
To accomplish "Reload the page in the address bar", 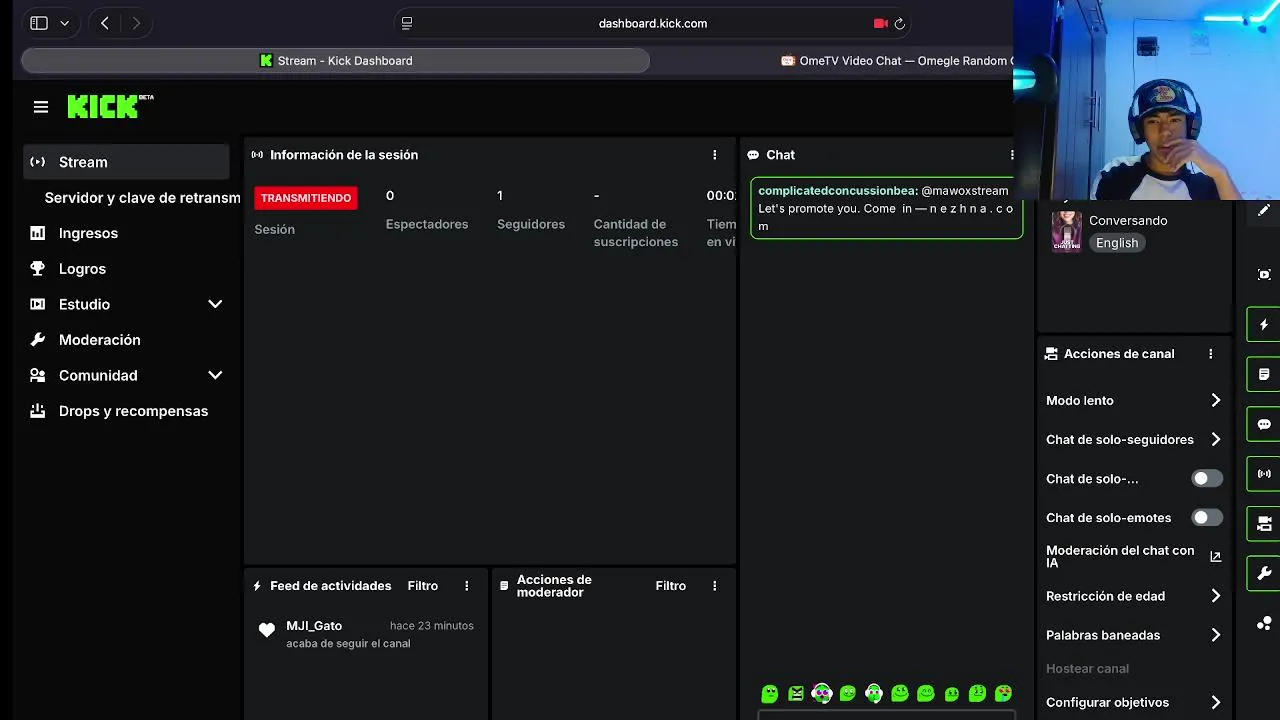I will point(899,23).
